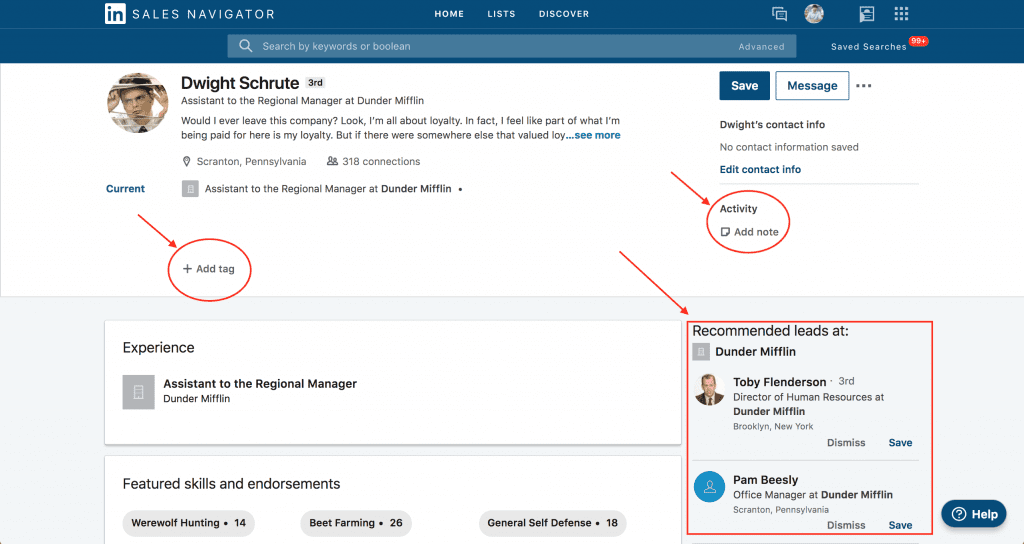
Task: Open the news feed icon in header
Action: 867,14
